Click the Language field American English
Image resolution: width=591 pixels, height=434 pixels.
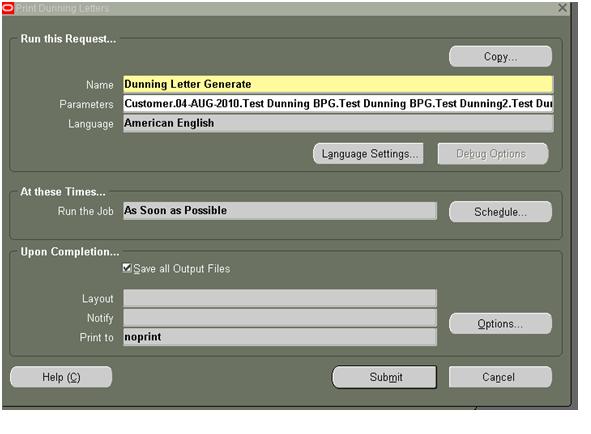coord(338,123)
